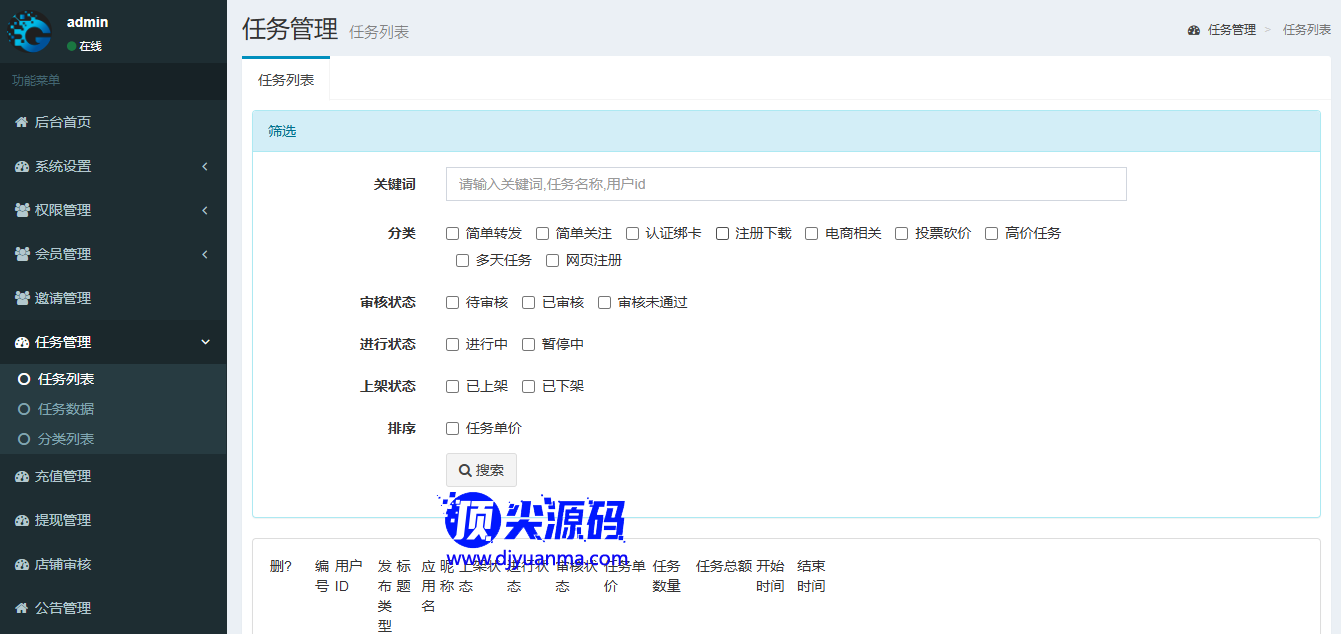Viewport: 1341px width, 634px height.
Task: Click the users icon beside 邀请管理
Action: [21, 298]
